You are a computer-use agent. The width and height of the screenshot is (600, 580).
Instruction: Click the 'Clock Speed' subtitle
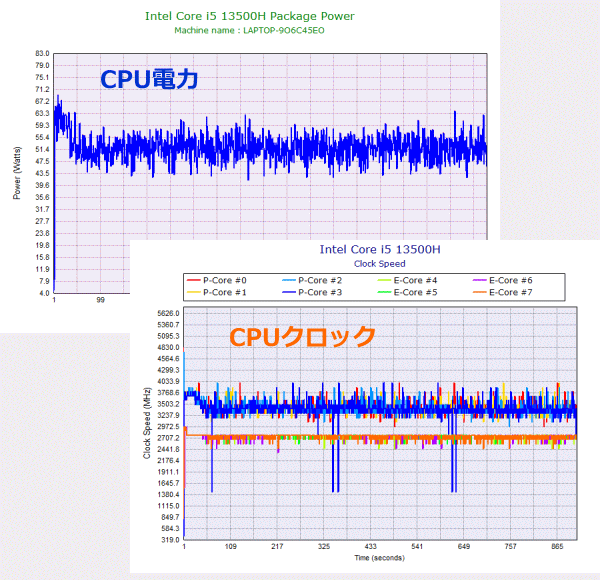click(x=380, y=264)
